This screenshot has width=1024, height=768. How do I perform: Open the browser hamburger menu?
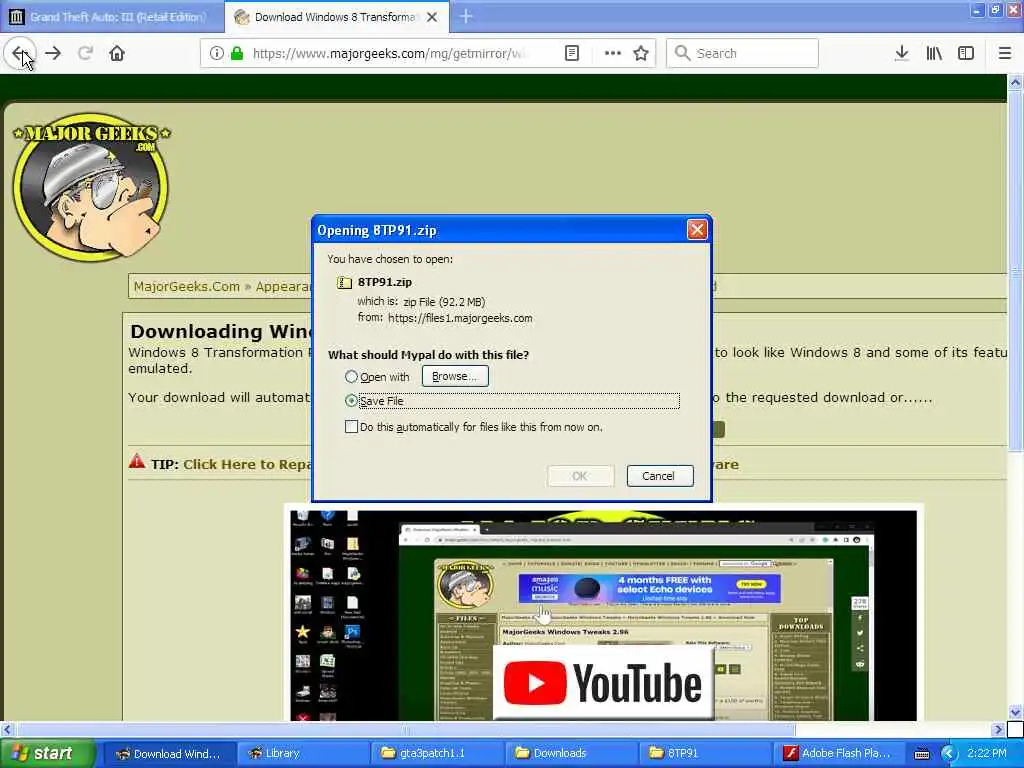(1004, 54)
